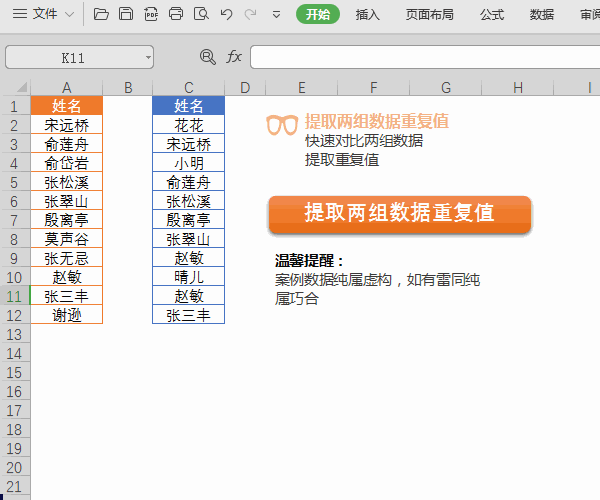600x500 pixels.
Task: Click orange 姓名 header cell in column A
Action: [67, 106]
